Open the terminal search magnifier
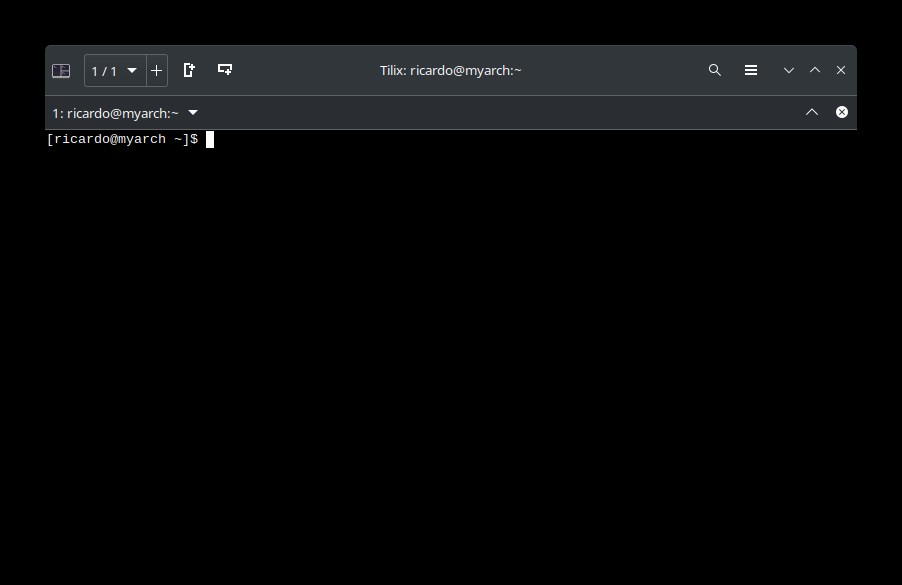The image size is (902, 585). tap(714, 70)
